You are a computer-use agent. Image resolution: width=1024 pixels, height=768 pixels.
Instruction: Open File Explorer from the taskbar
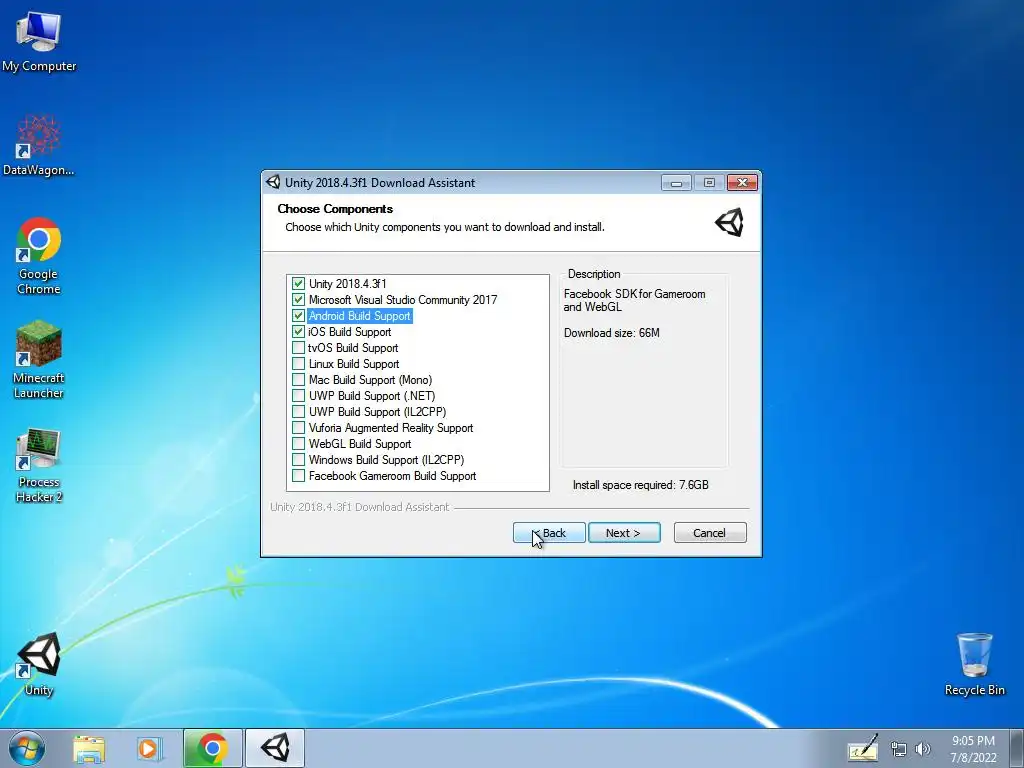(x=89, y=748)
